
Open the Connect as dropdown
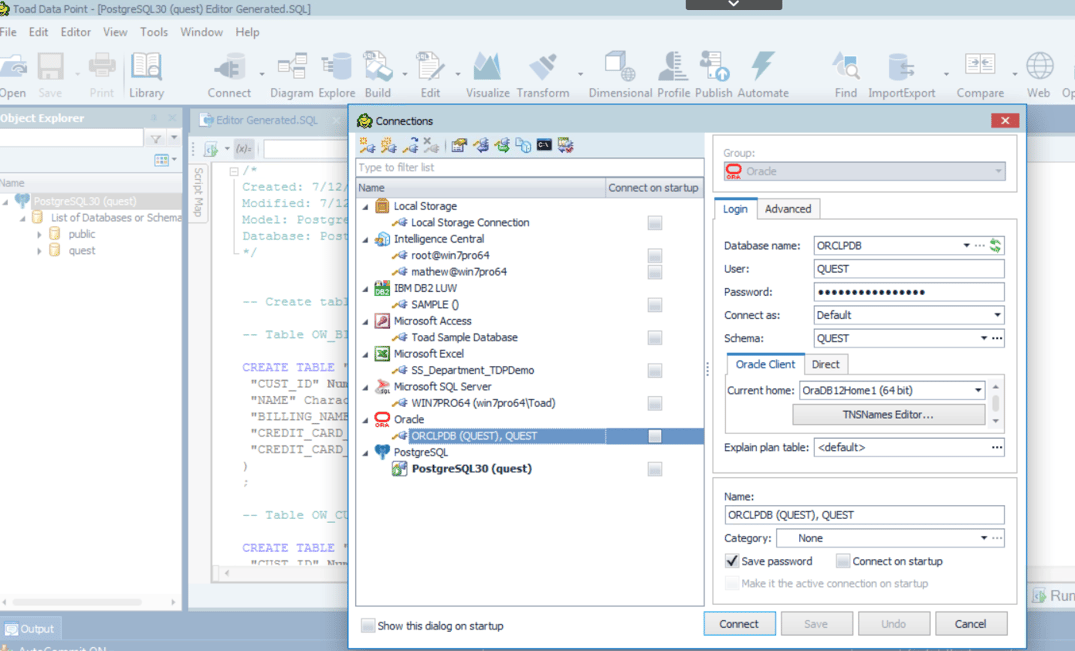click(997, 315)
